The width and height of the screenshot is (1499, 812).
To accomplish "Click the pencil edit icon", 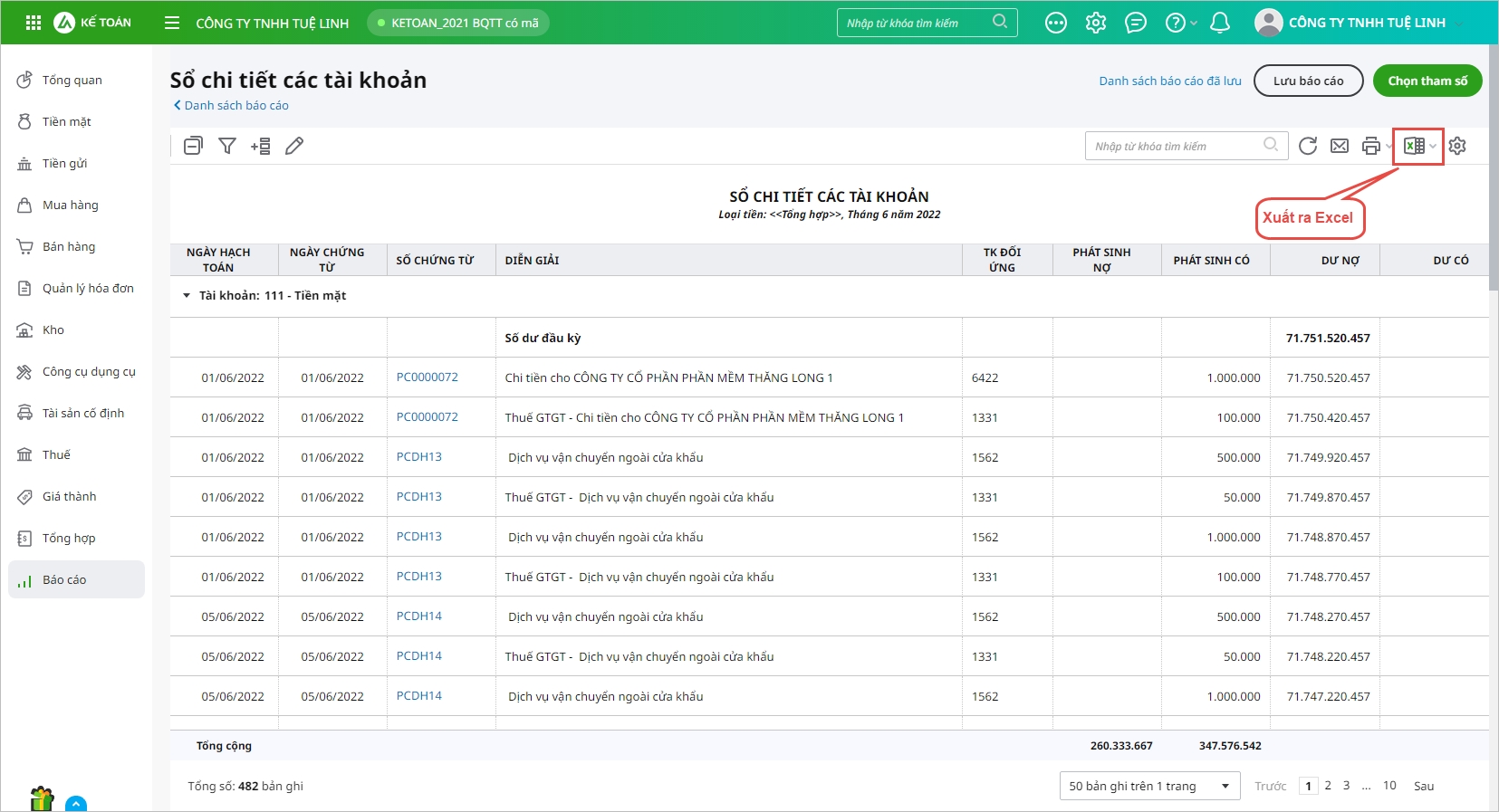I will click(294, 146).
